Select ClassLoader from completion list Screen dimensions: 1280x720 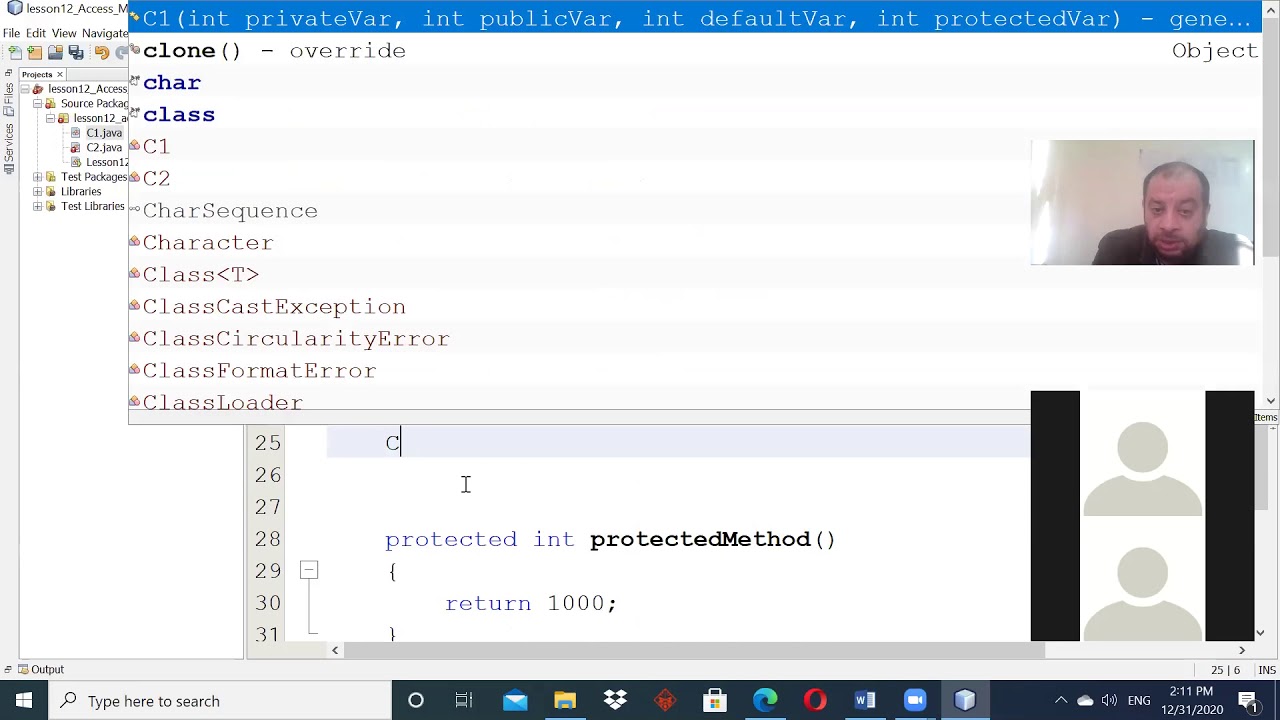694,402
